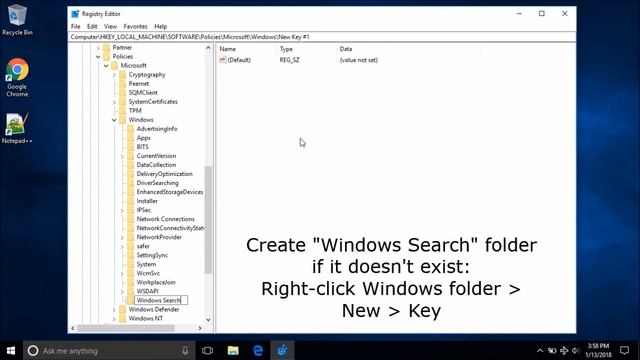Click the AdvertisingInfo folder icon
Viewport: 640px width, 360px height.
pos(131,129)
